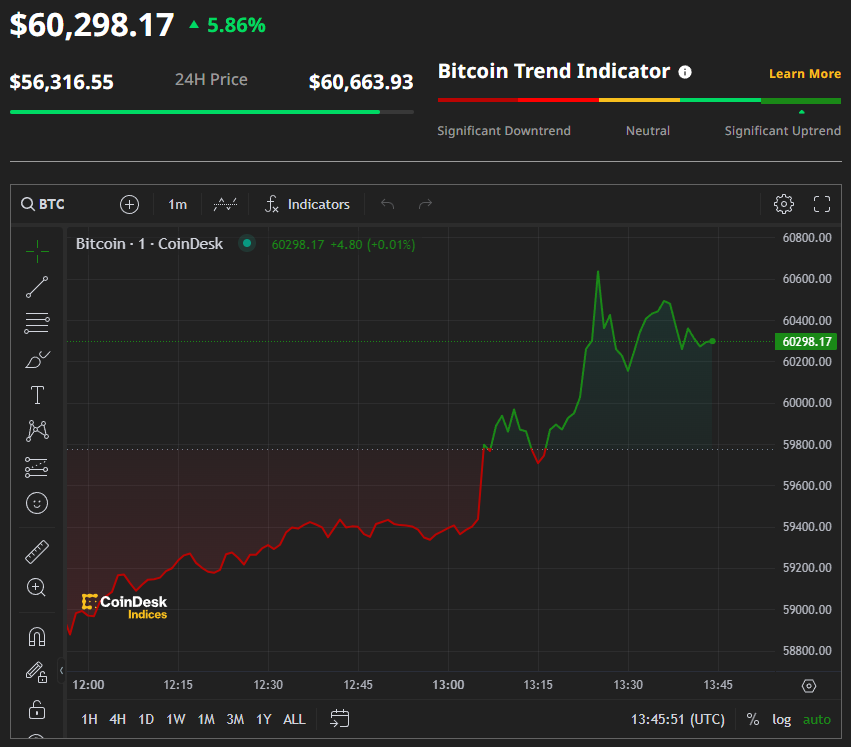Image resolution: width=851 pixels, height=747 pixels.
Task: Open the chart patterns tool
Action: 37,431
